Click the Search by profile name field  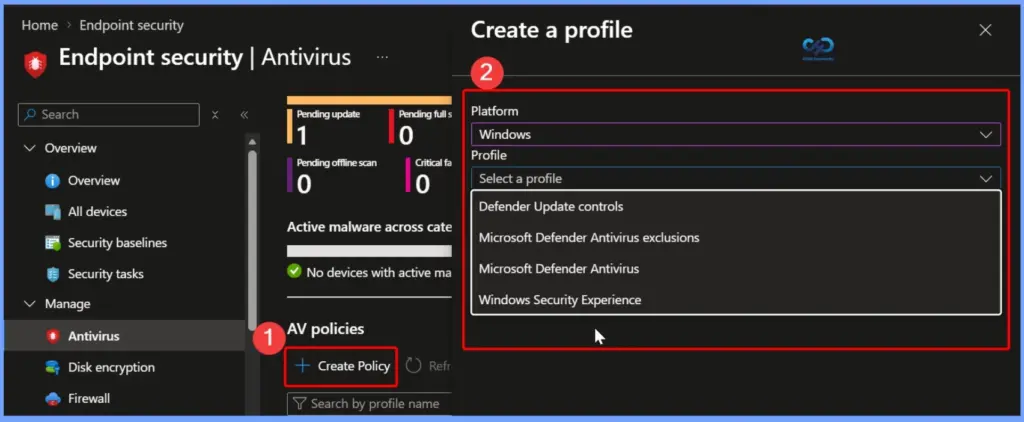[x=370, y=404]
